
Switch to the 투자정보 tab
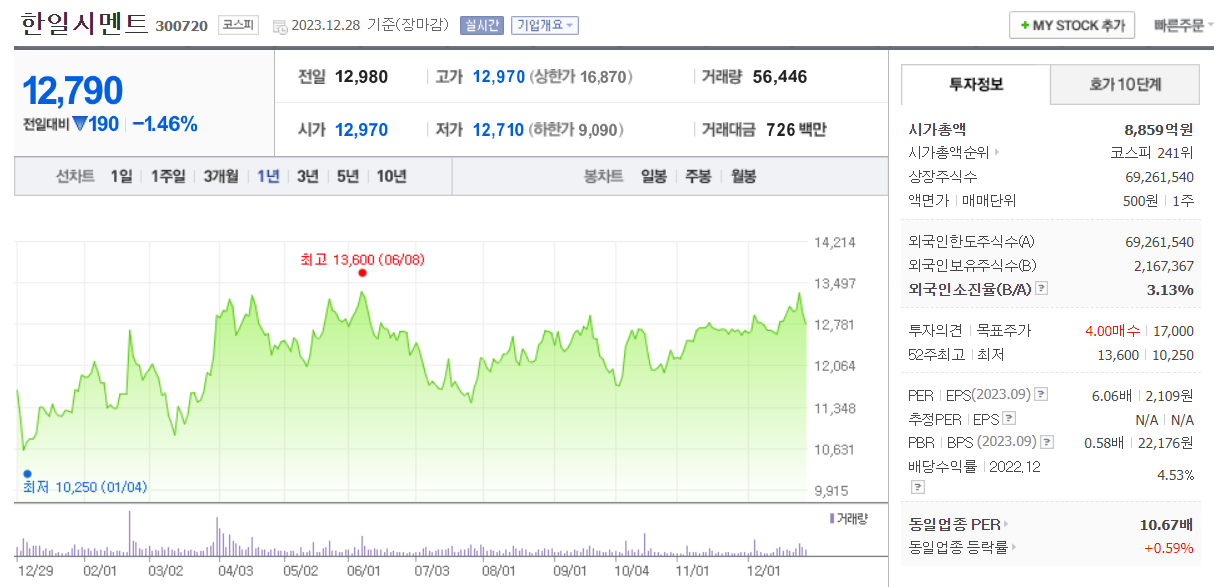pos(976,85)
